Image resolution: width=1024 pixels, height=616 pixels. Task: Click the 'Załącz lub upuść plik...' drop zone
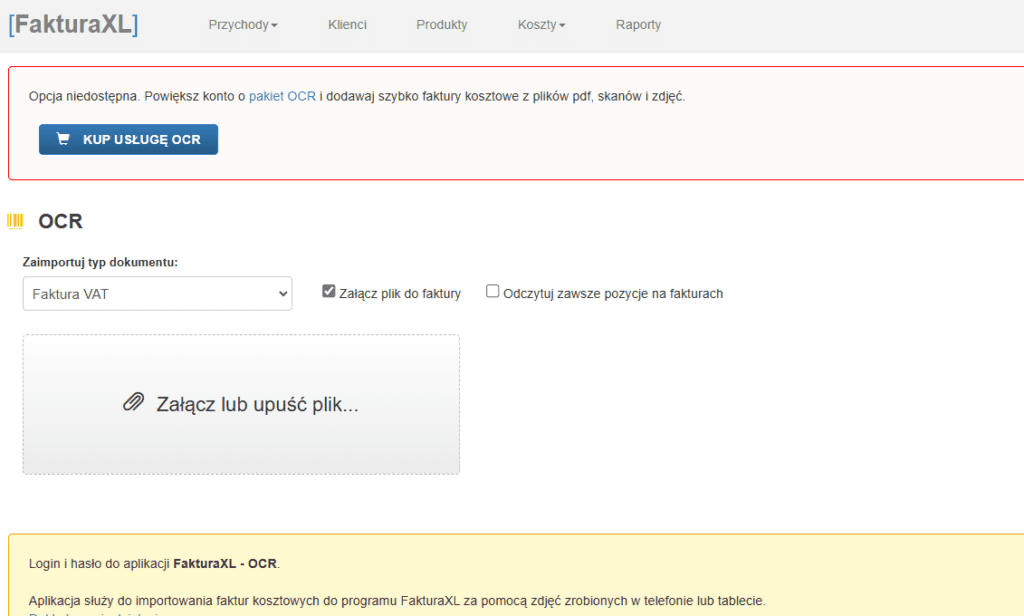241,404
